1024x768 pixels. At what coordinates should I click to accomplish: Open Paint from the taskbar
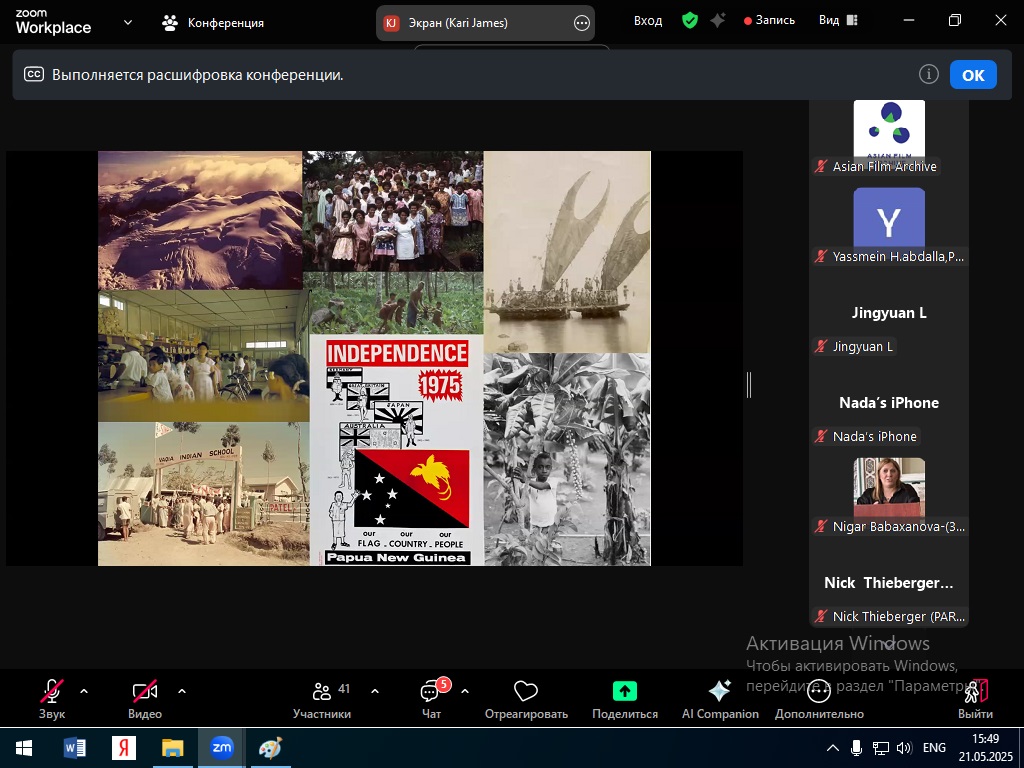tap(270, 748)
